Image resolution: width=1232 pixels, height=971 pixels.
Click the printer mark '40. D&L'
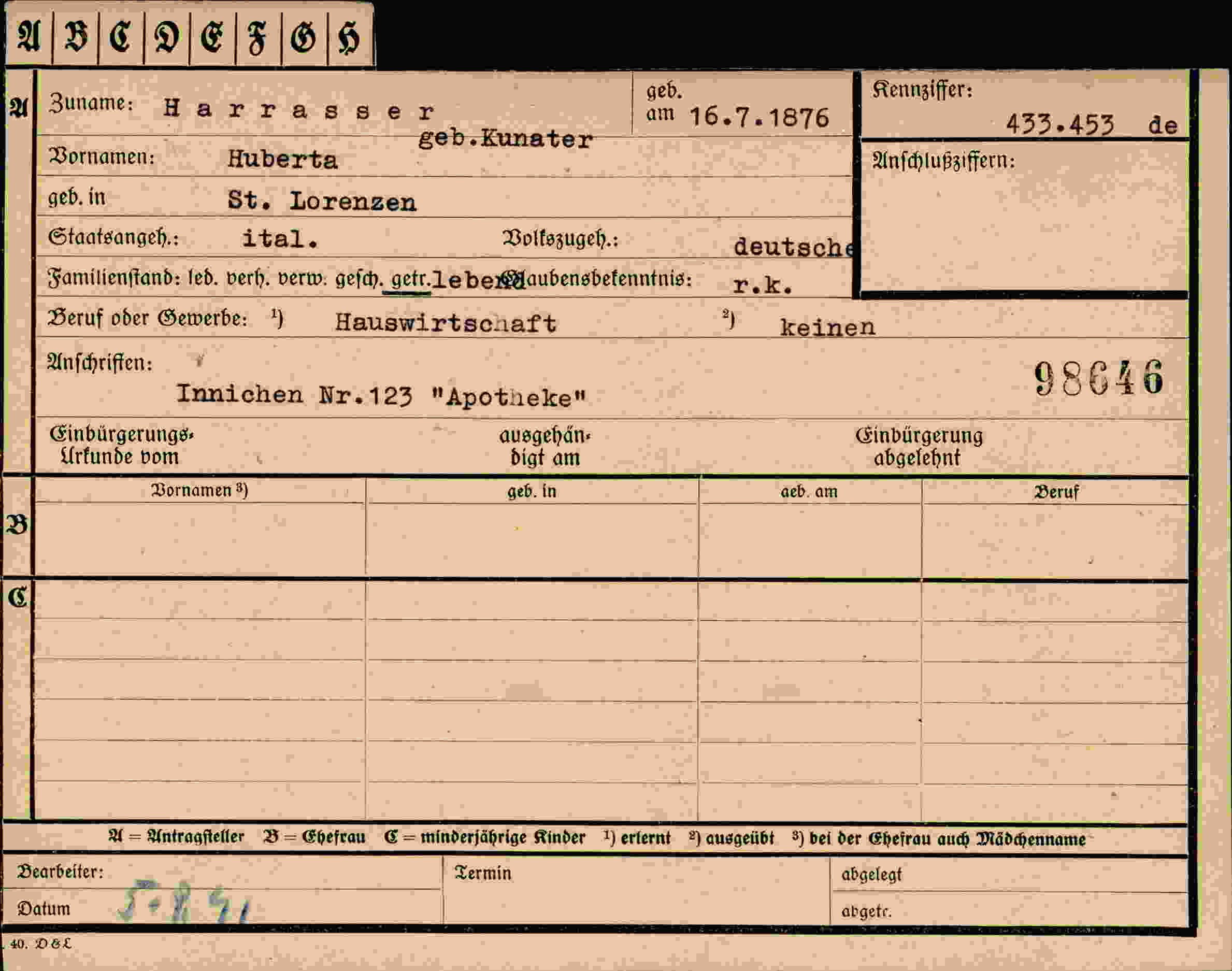(x=40, y=944)
